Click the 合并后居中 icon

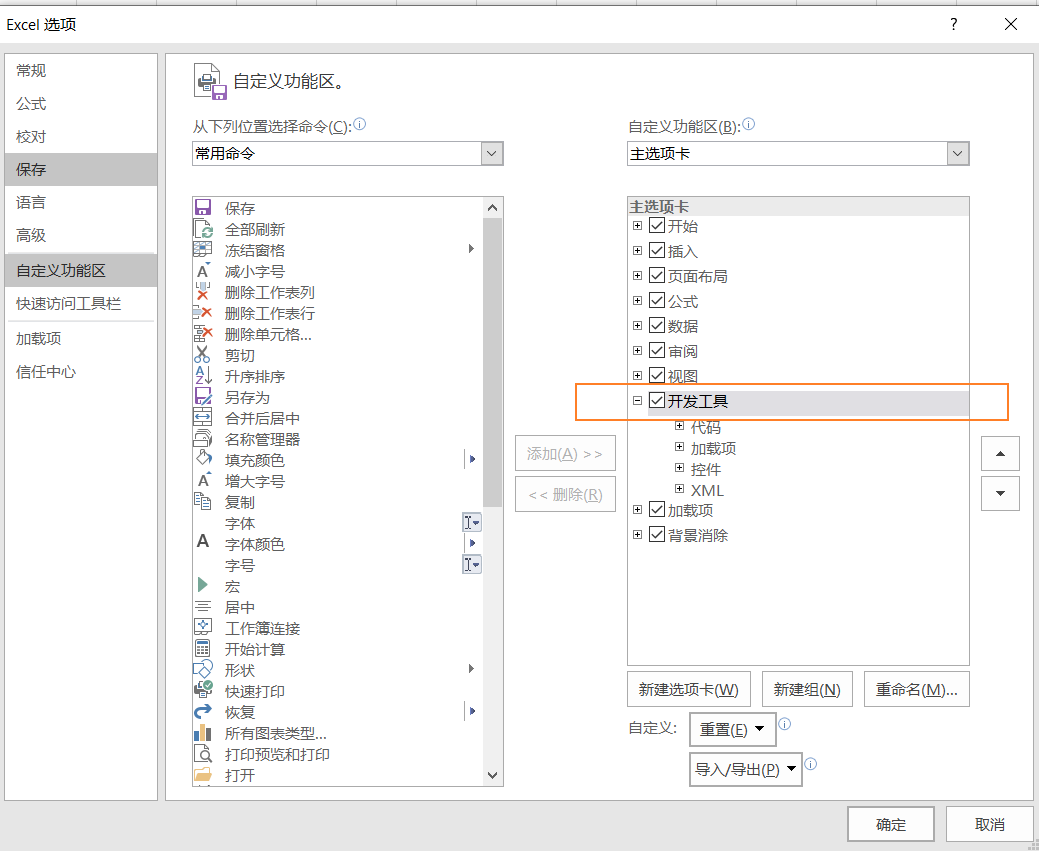coord(202,418)
